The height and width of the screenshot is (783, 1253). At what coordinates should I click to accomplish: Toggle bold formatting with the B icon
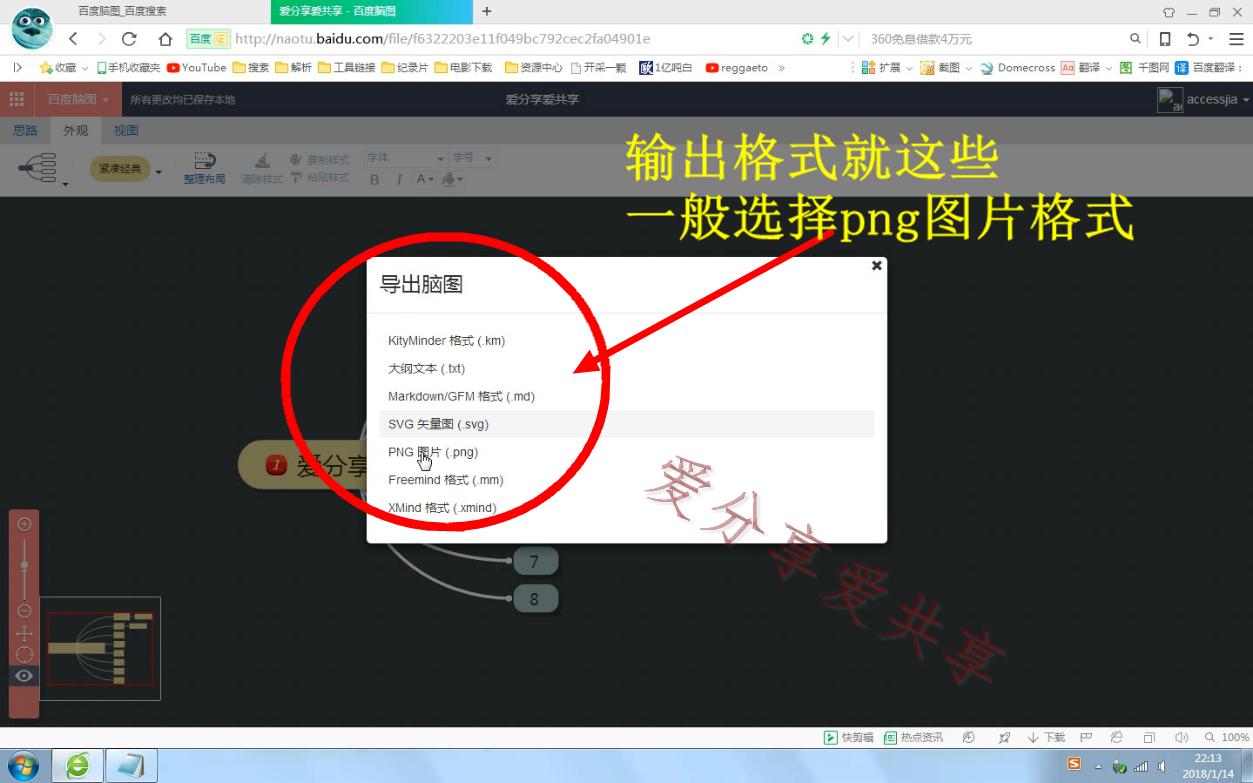coord(376,179)
